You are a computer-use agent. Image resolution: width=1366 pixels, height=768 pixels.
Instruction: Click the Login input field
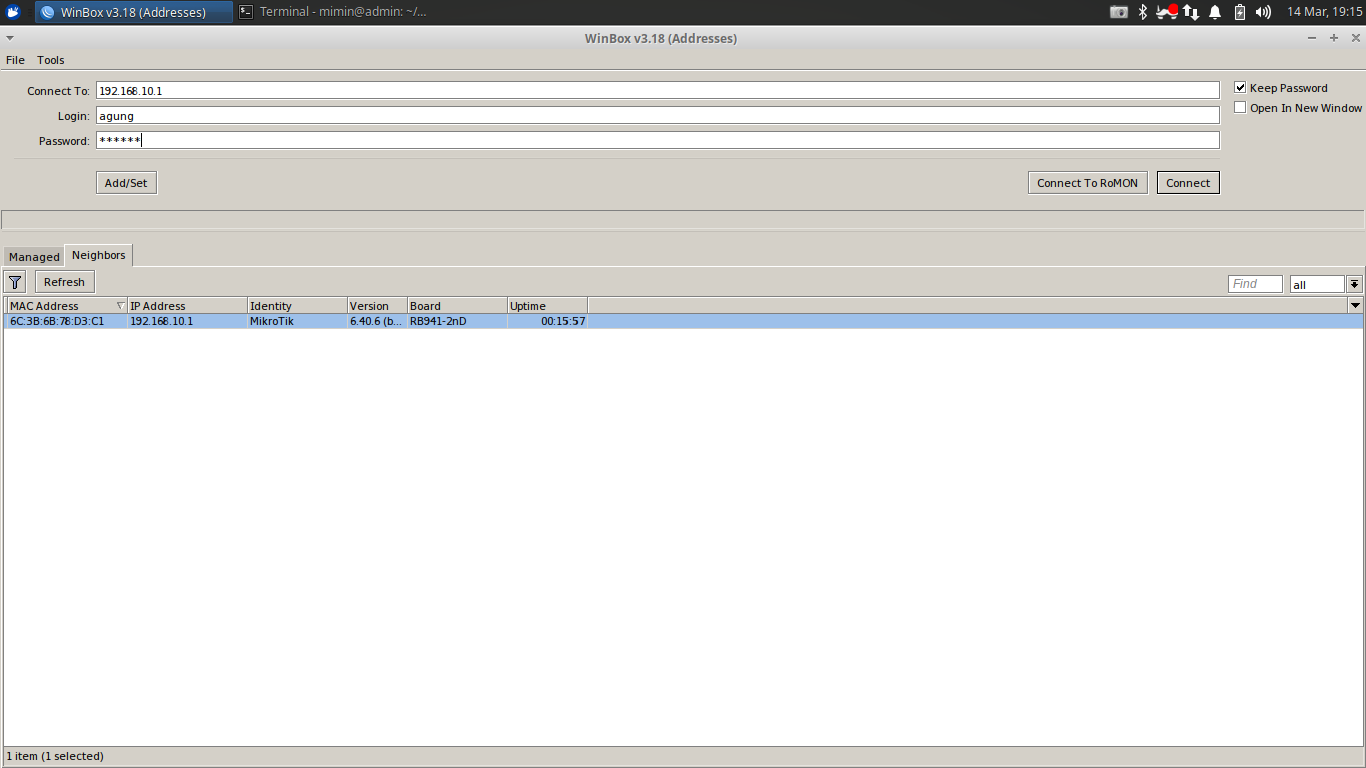pyautogui.click(x=657, y=116)
